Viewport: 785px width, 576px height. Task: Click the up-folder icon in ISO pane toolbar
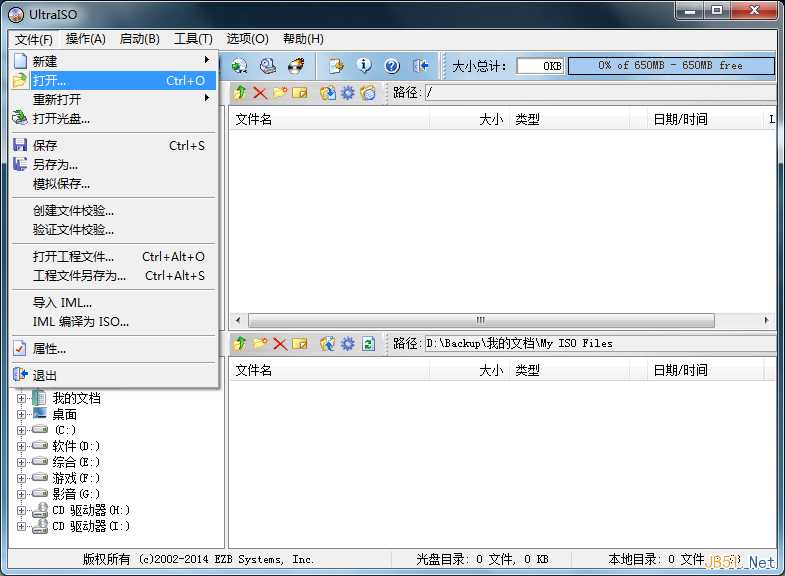(240, 93)
